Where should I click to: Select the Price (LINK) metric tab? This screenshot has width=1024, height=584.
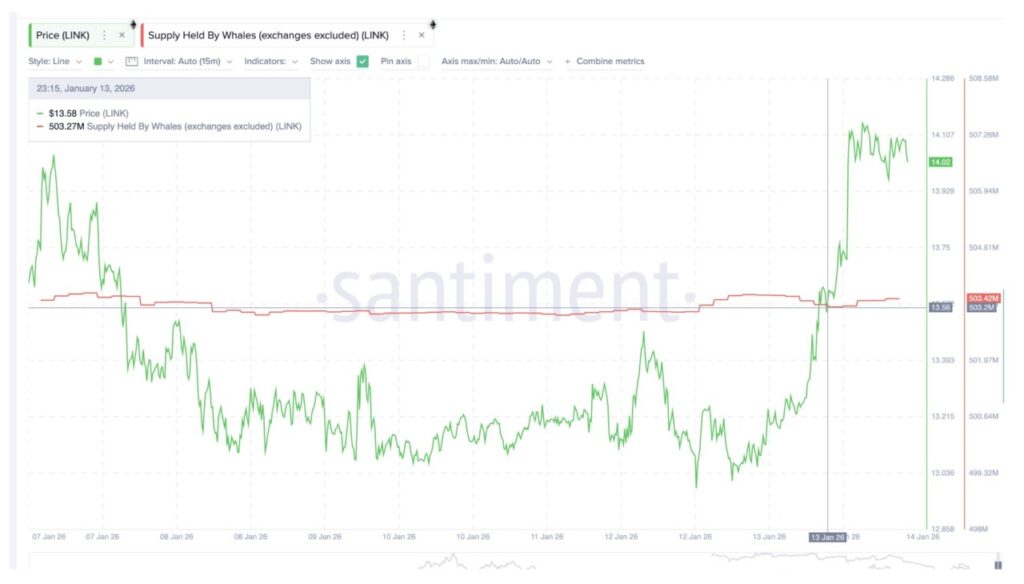pos(62,35)
